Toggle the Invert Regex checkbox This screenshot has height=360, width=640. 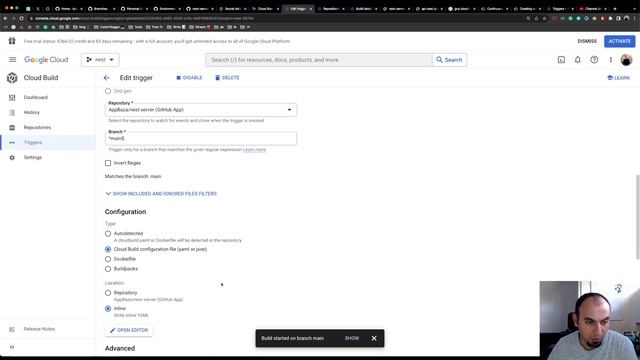pos(108,163)
